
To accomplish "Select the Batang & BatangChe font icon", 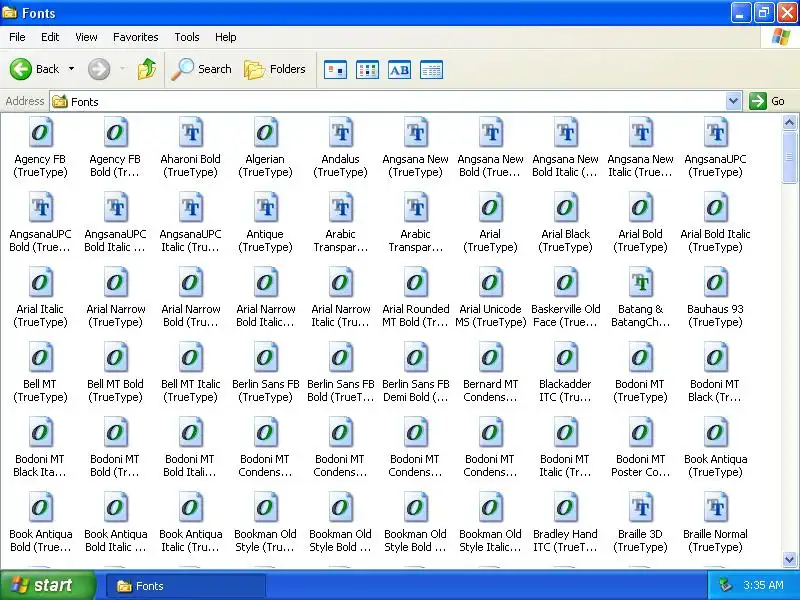I will click(640, 283).
